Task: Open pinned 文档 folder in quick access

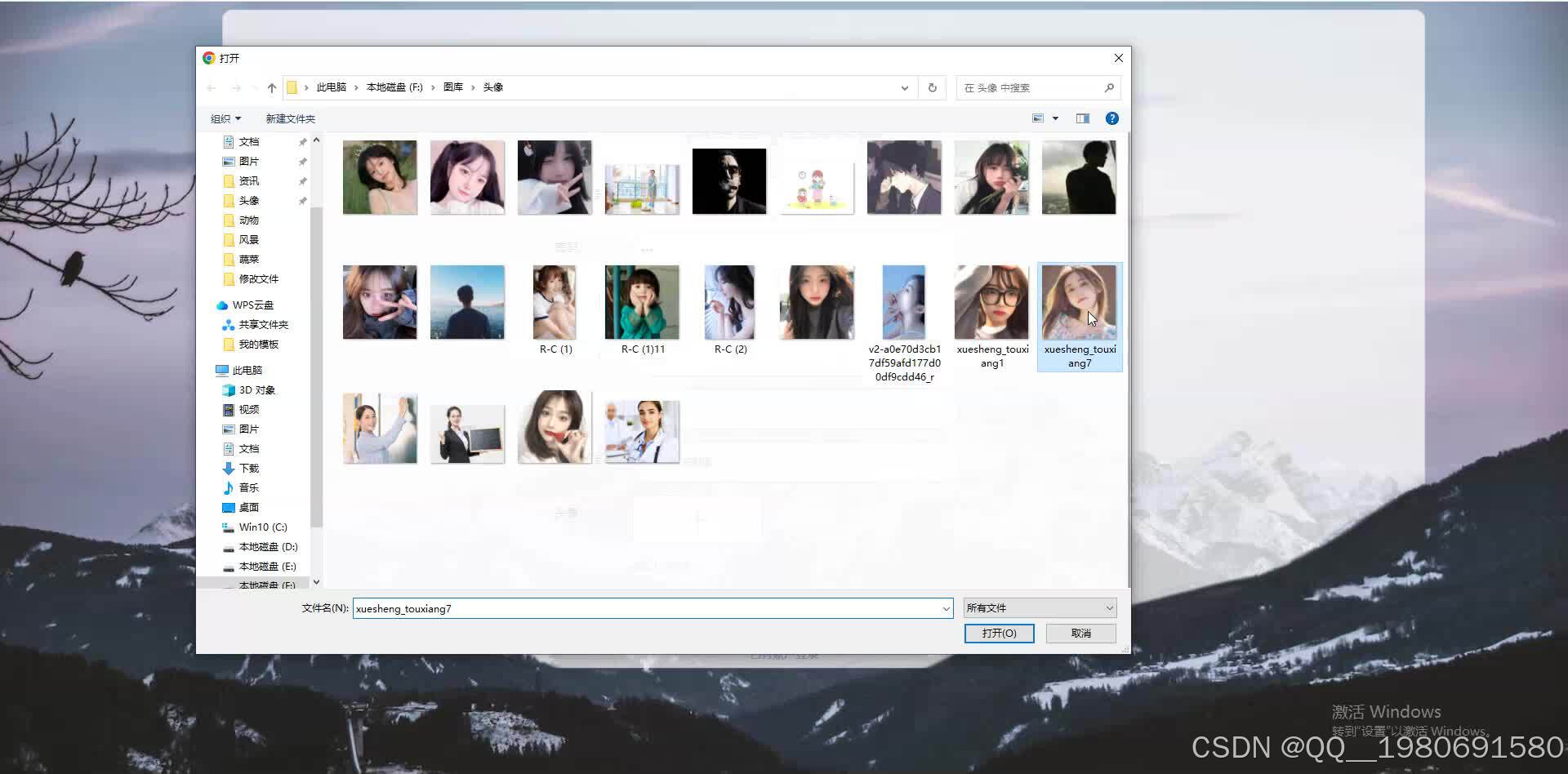Action: 248,142
